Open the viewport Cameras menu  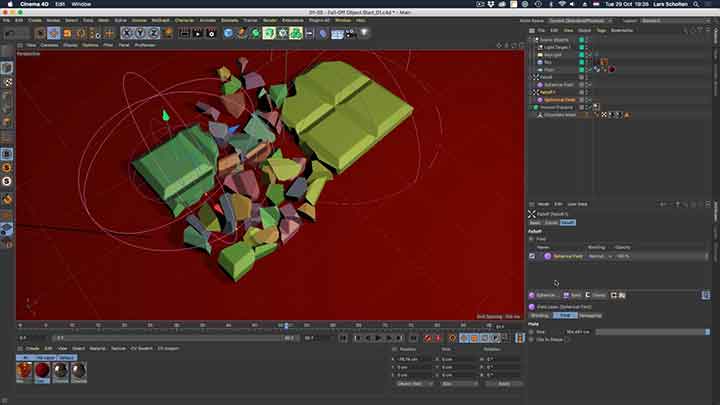[x=49, y=45]
